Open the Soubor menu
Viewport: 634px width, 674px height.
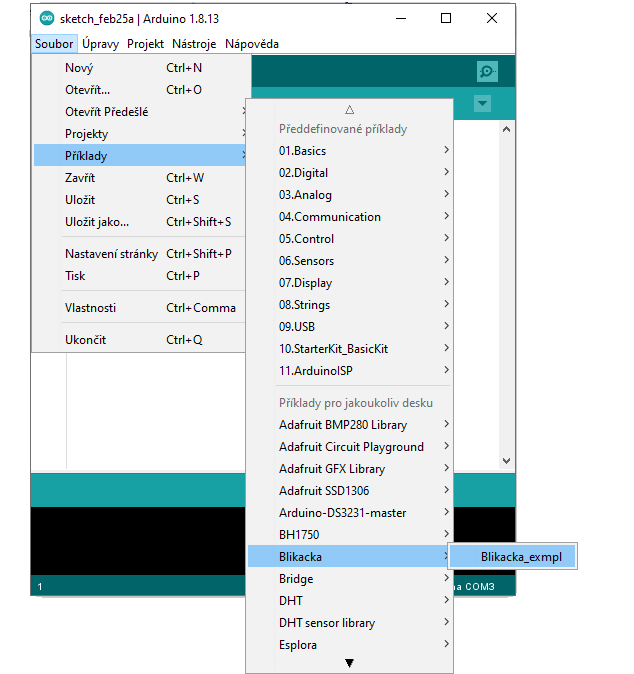tap(54, 44)
